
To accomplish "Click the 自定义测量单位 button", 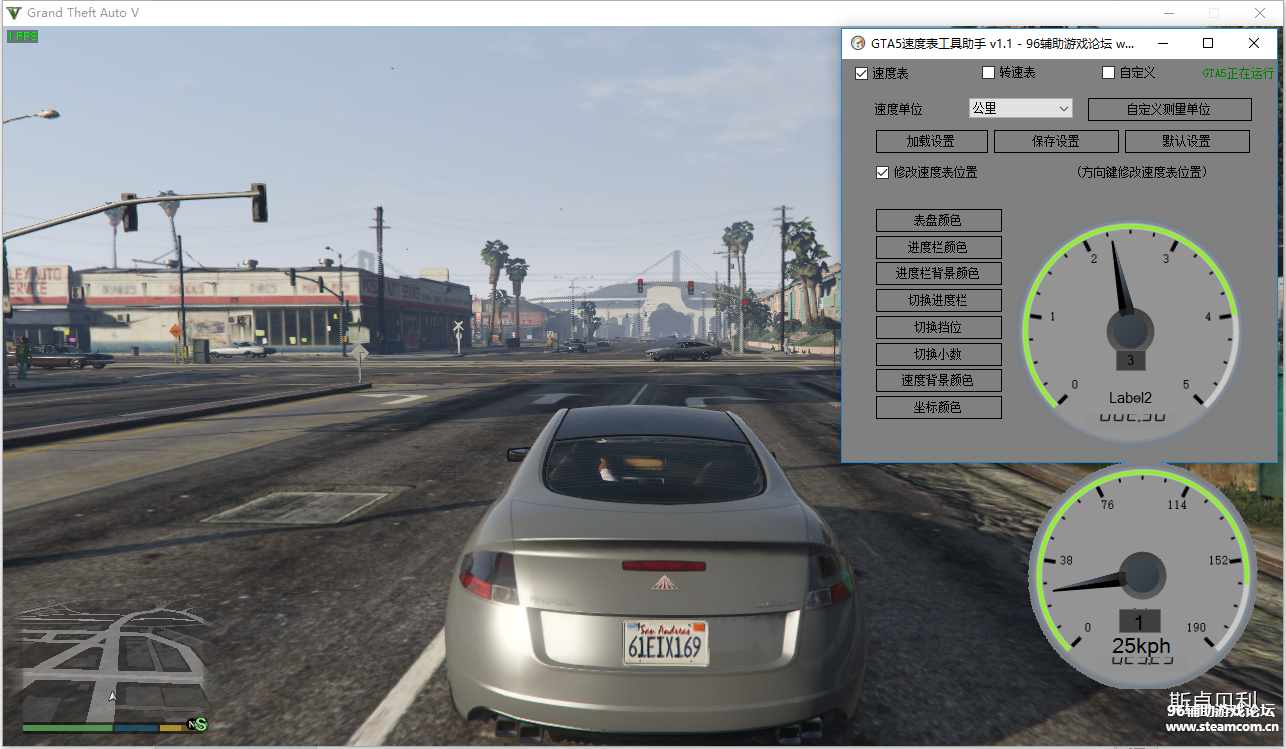I will tap(1168, 109).
